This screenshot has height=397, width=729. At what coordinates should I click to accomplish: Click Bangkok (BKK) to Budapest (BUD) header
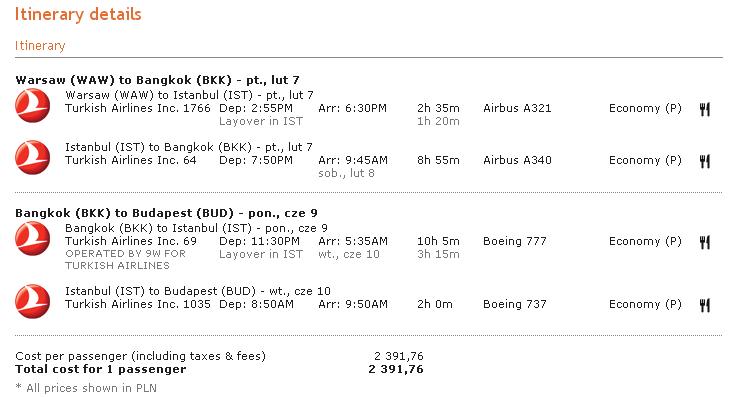coord(166,213)
